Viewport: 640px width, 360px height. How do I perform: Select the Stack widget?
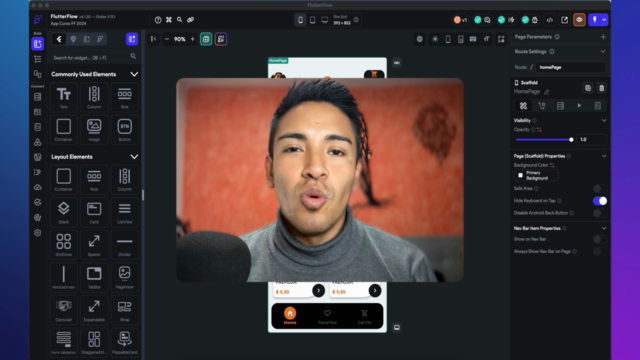[x=64, y=212]
